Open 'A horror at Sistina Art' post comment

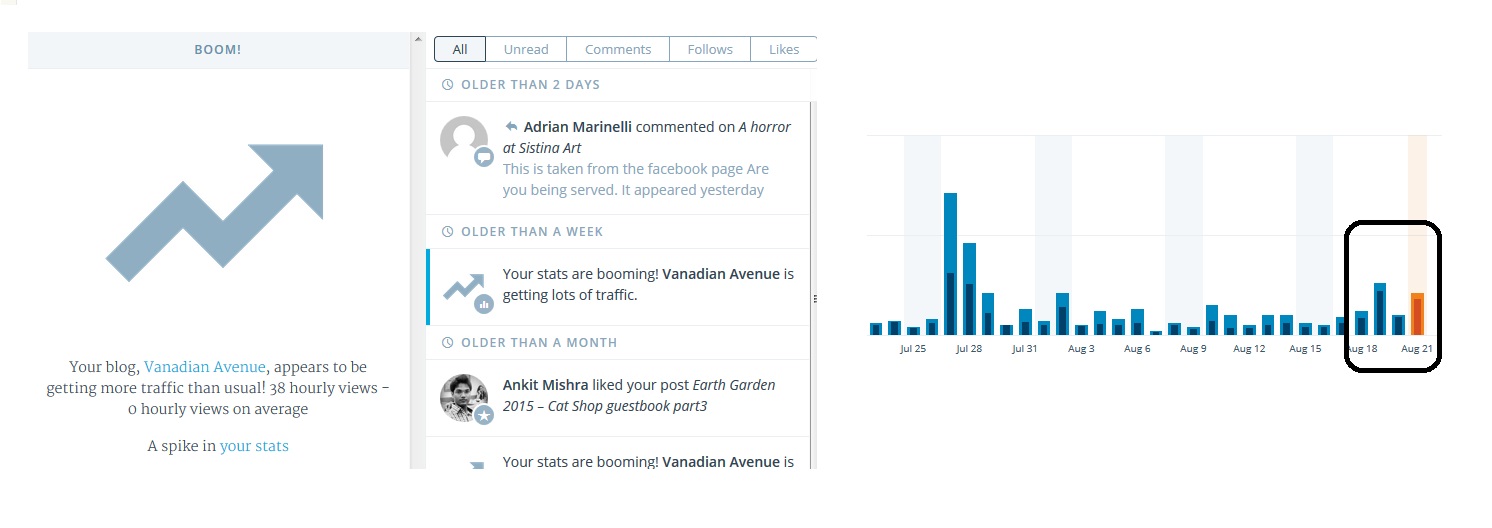646,137
